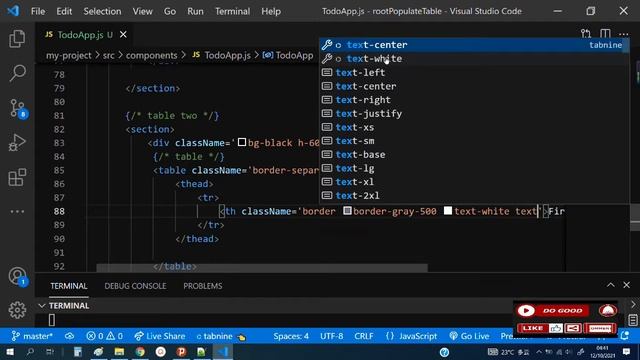Open editor More Actions ellipsis menu

pyautogui.click(x=624, y=34)
